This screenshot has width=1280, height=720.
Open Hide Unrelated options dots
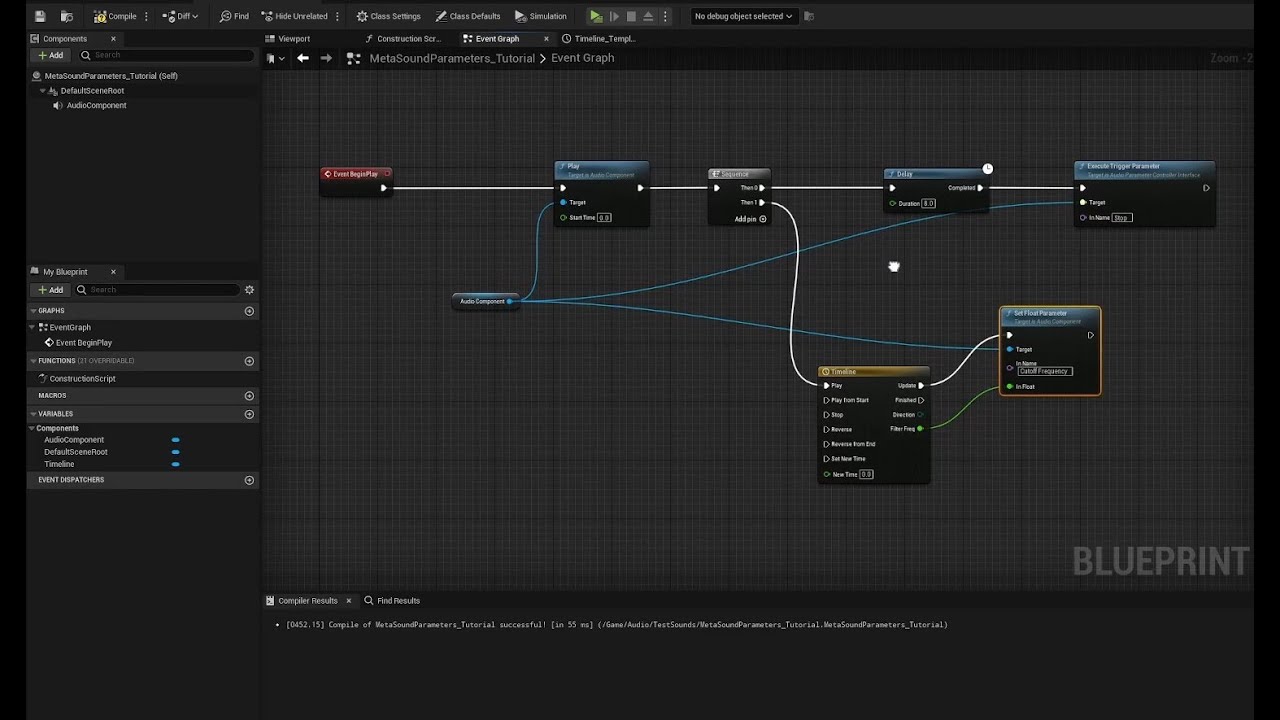click(338, 16)
